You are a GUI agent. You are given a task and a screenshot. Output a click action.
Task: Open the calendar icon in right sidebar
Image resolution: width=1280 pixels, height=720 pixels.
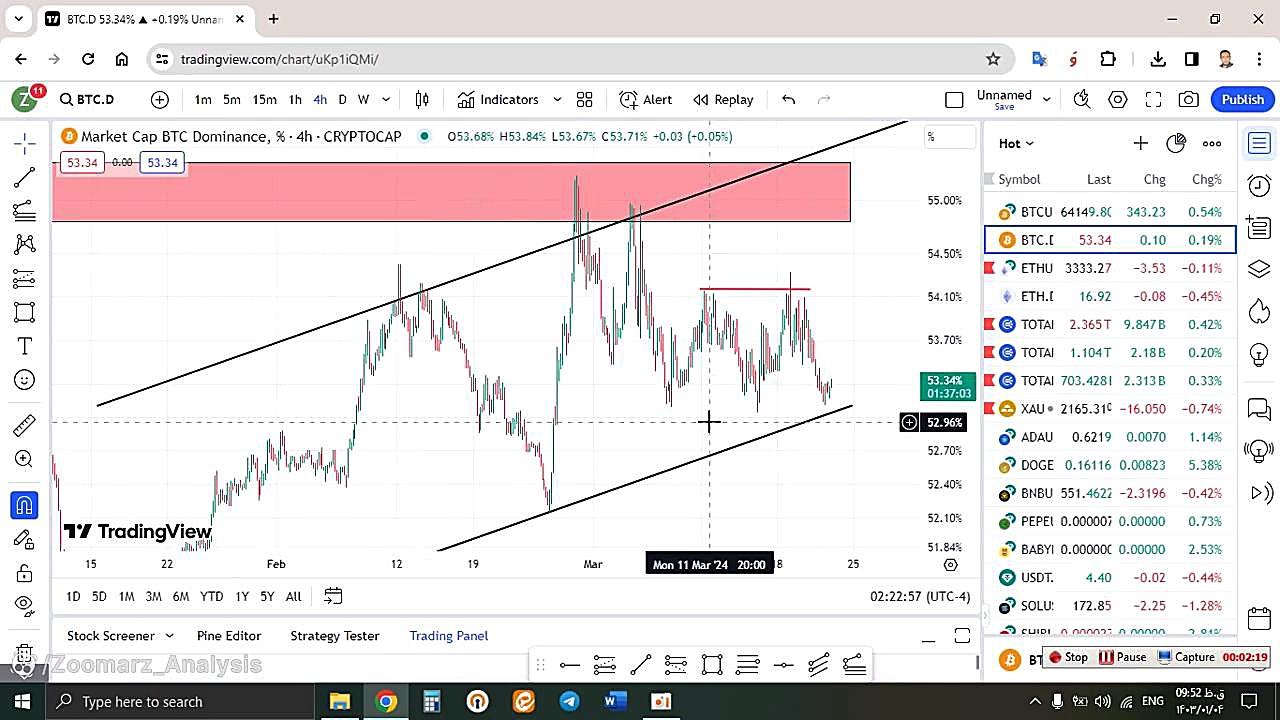pyautogui.click(x=1259, y=619)
